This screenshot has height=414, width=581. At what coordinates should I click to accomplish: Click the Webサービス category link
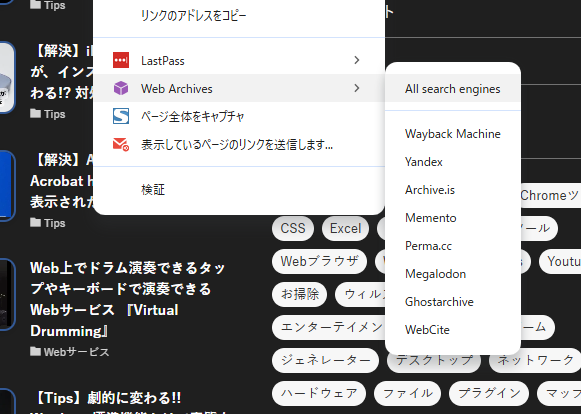point(76,352)
